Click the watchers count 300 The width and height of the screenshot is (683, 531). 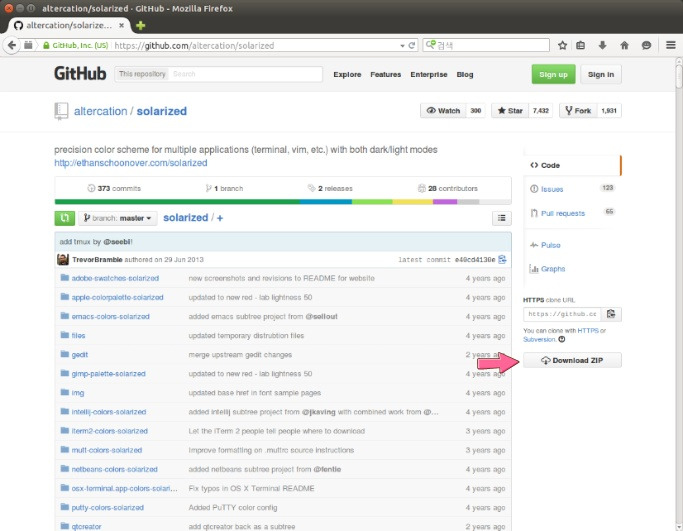coord(476,111)
